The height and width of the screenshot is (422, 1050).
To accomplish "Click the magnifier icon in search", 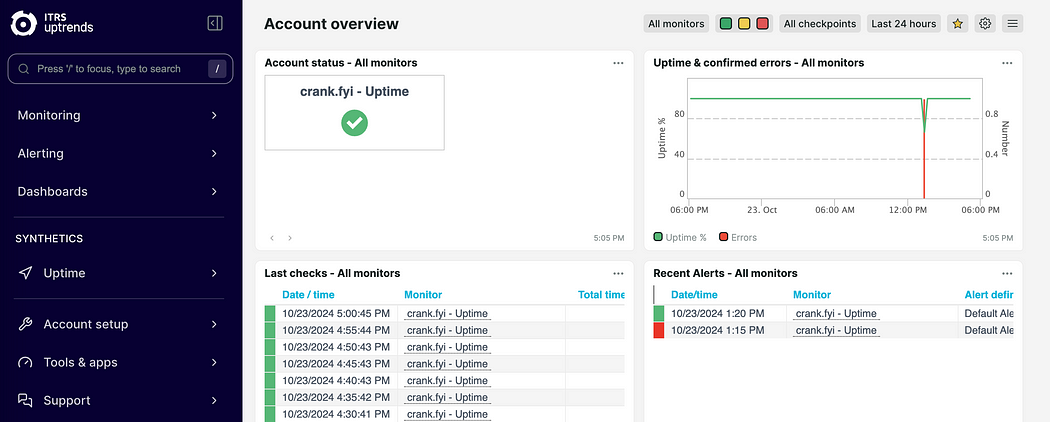I will click(23, 69).
